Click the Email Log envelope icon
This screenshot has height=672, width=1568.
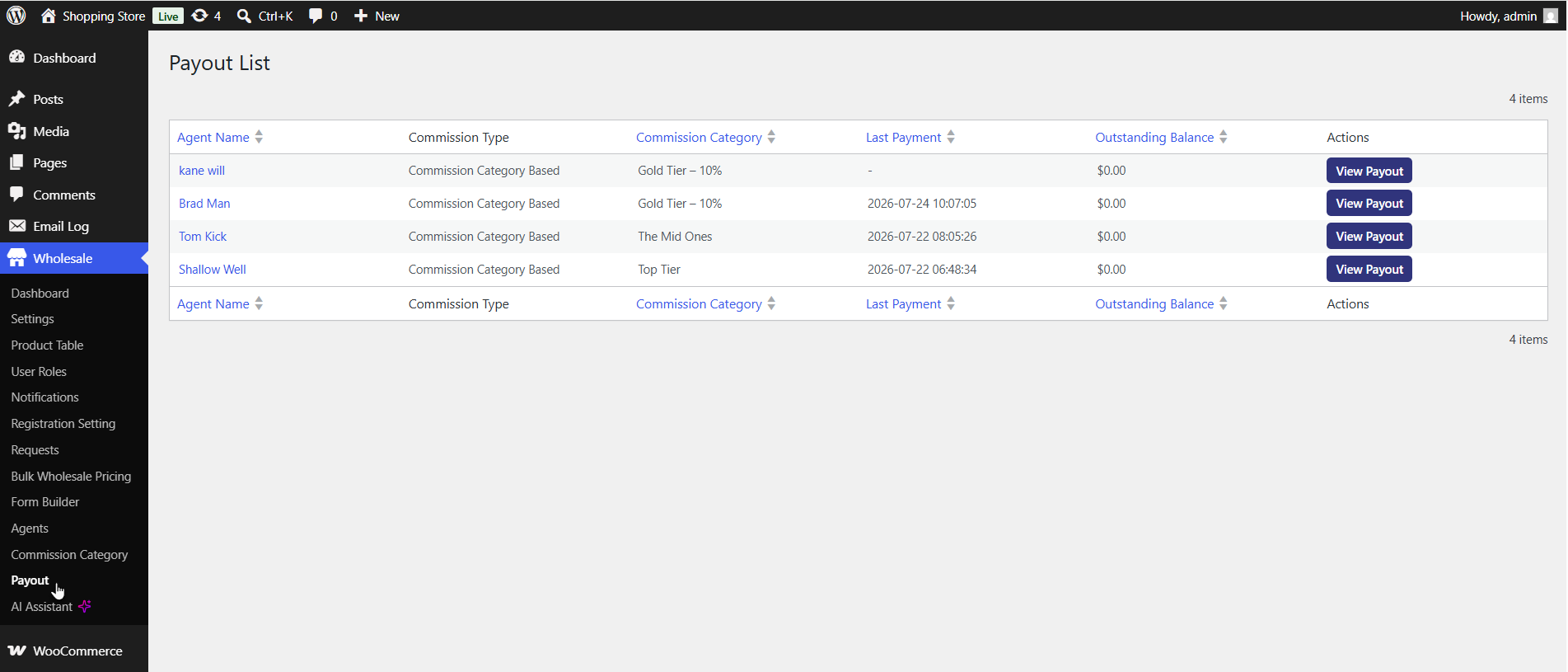(x=16, y=226)
